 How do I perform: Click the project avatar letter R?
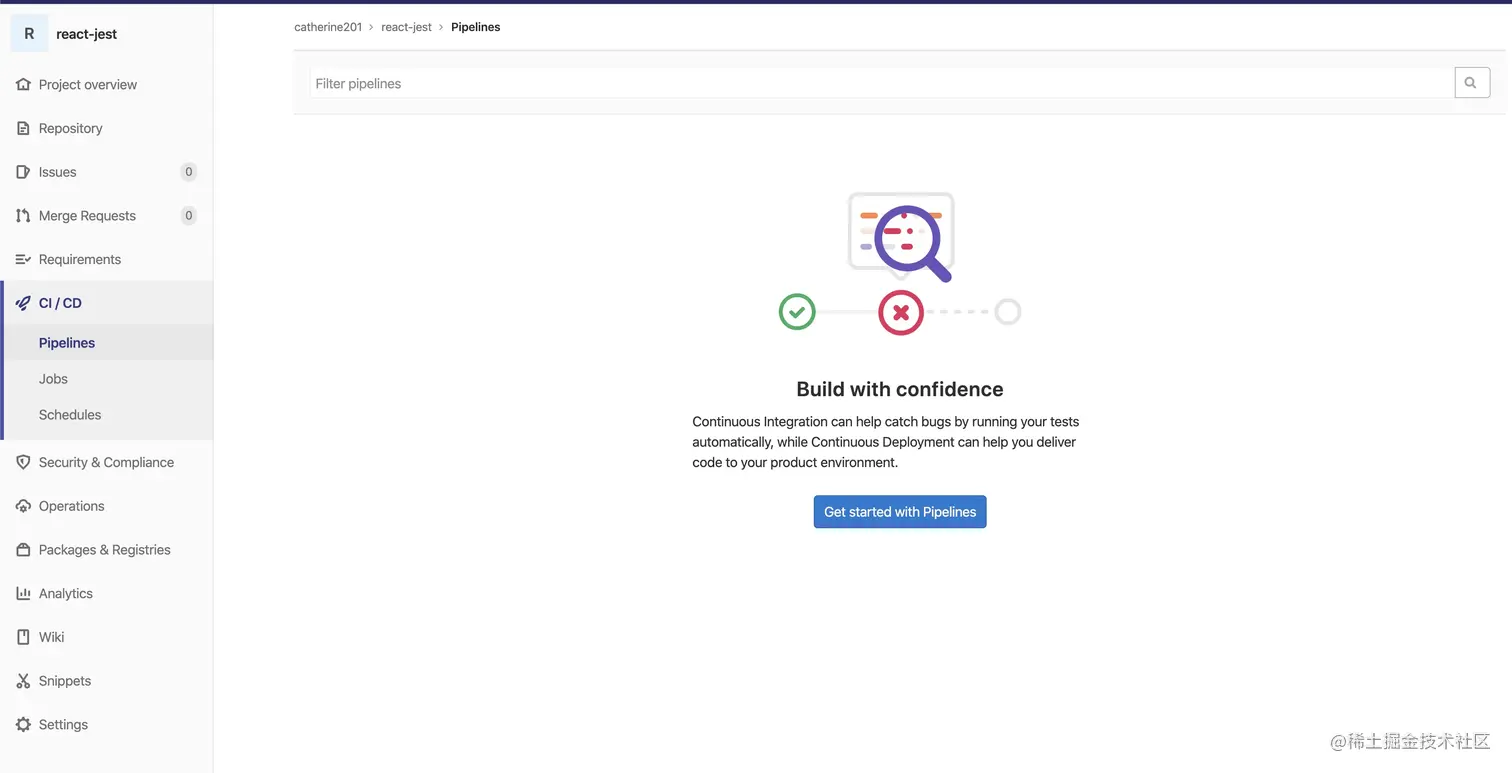pos(29,34)
